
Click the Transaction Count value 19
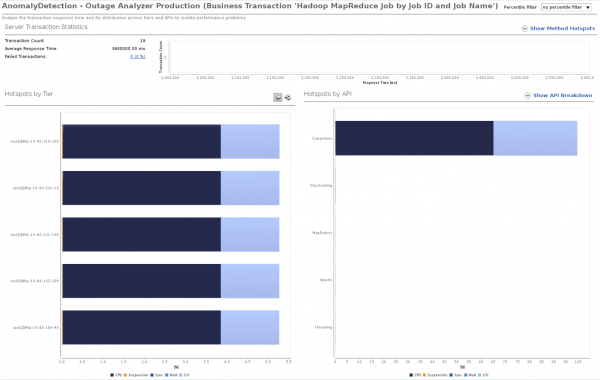coord(143,41)
